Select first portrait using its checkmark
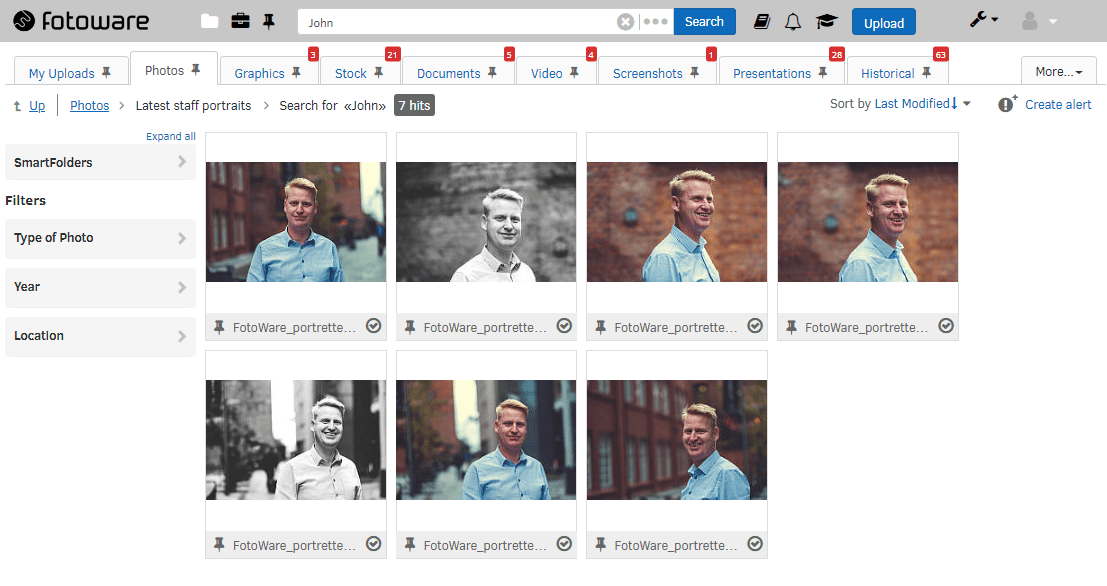This screenshot has width=1107, height=586. point(374,326)
